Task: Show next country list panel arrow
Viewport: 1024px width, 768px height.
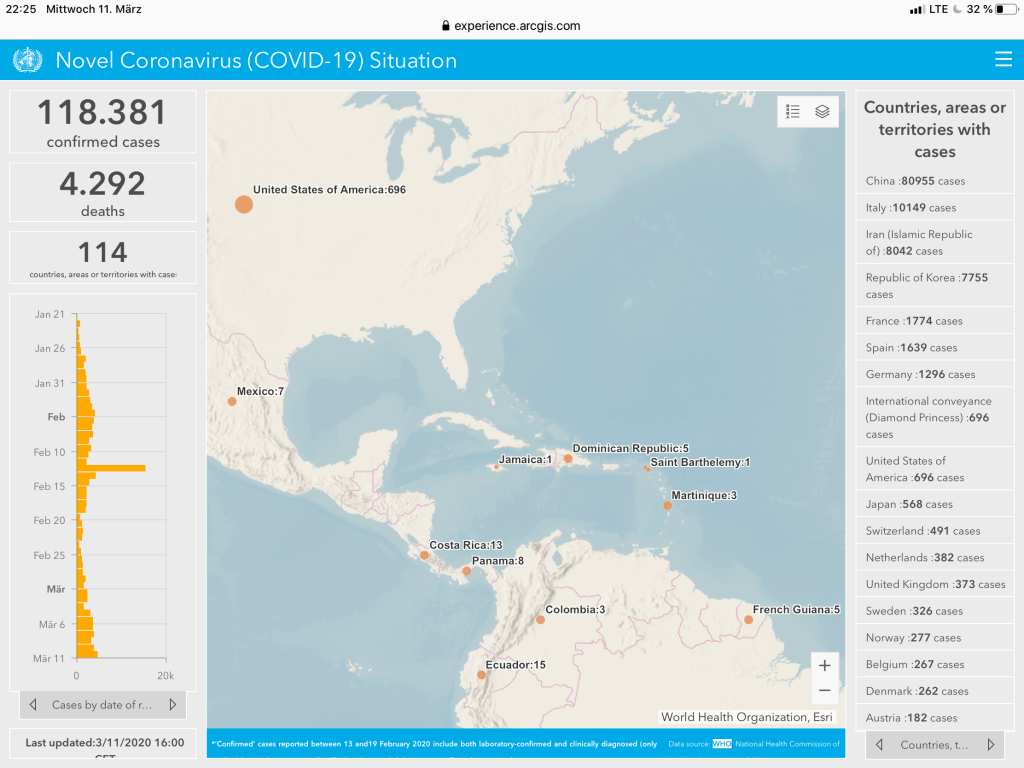Action: pyautogui.click(x=991, y=745)
